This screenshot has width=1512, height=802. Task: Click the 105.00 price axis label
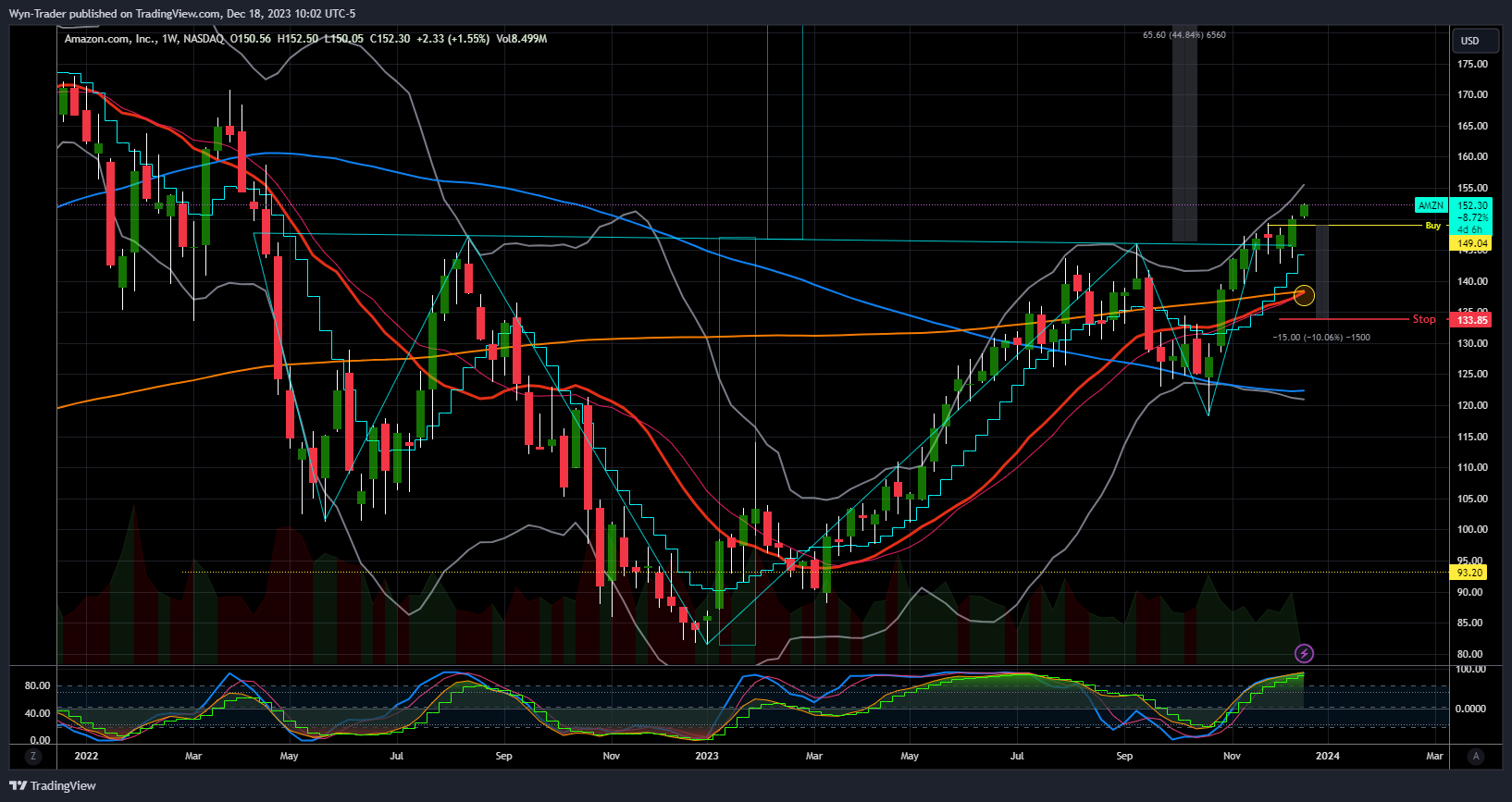pyautogui.click(x=1472, y=499)
